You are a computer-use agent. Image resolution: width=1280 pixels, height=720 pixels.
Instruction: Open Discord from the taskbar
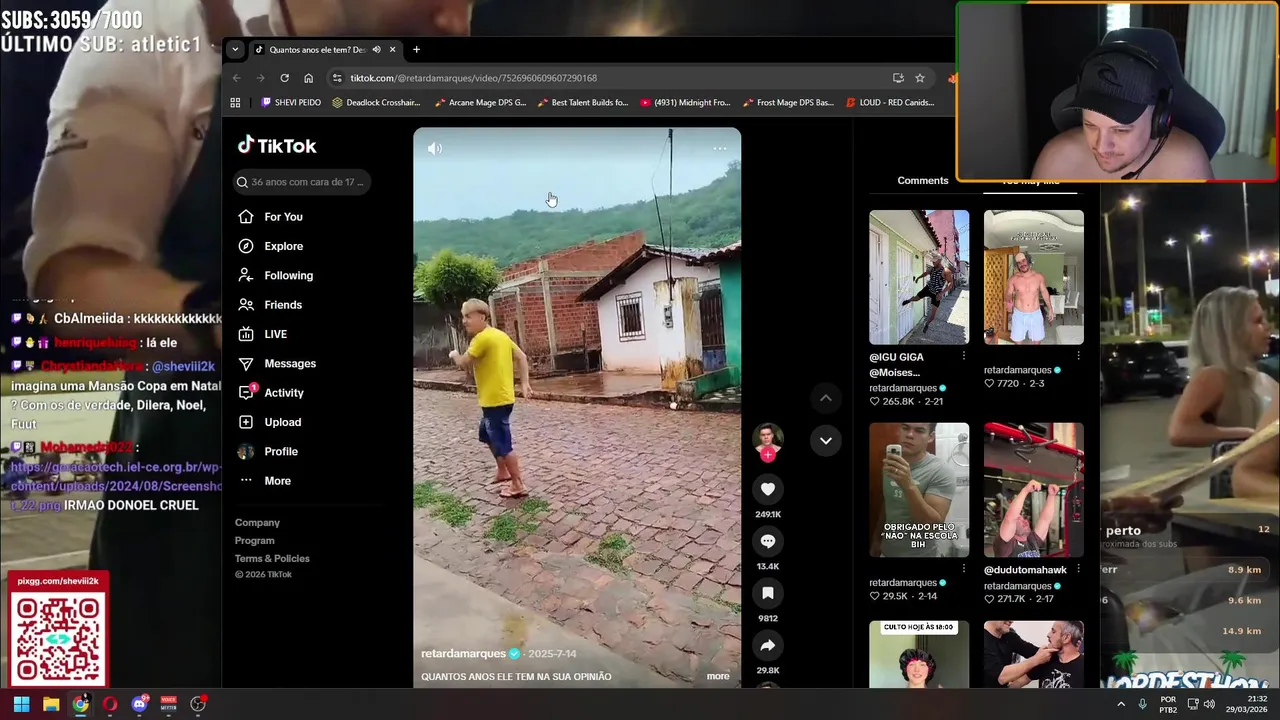[140, 704]
